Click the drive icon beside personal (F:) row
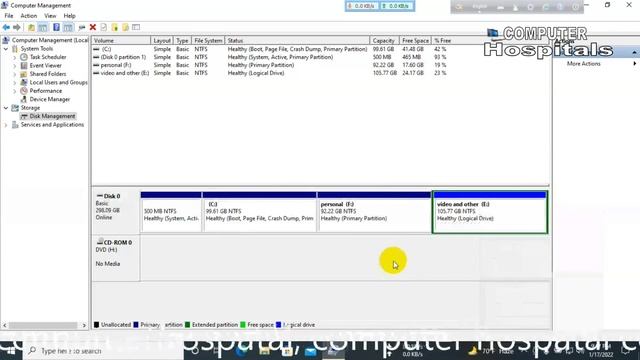The image size is (640, 360). pos(96,65)
